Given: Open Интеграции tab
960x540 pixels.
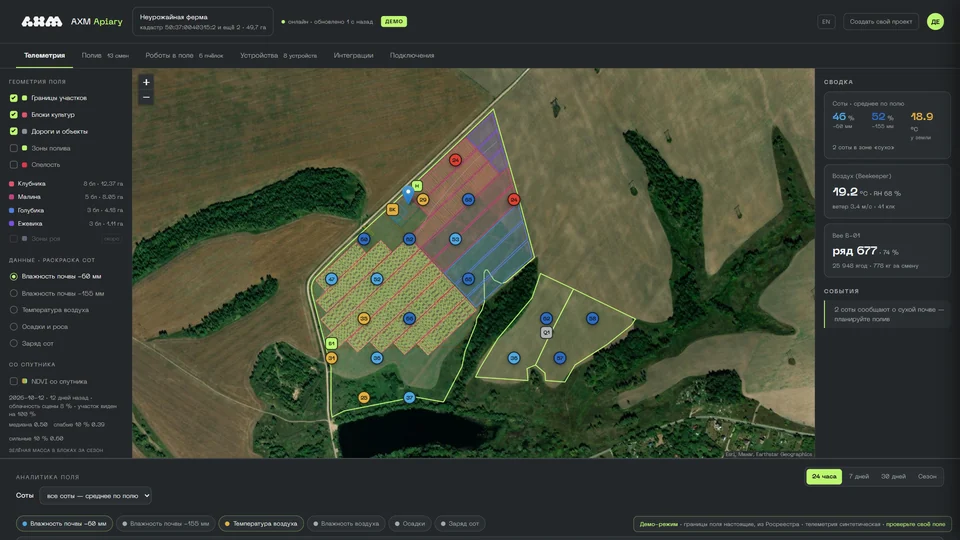Looking at the screenshot, I should click(353, 56).
